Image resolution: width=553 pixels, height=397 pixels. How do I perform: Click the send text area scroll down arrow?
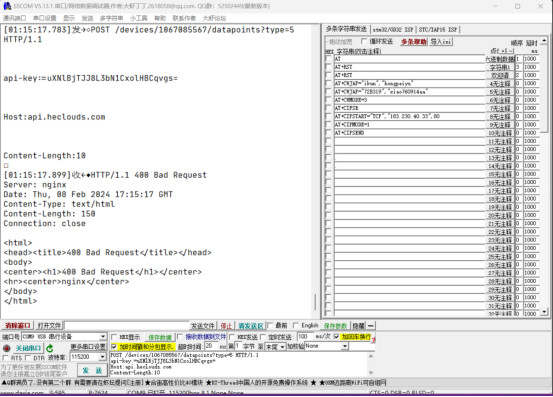[x=371, y=373]
